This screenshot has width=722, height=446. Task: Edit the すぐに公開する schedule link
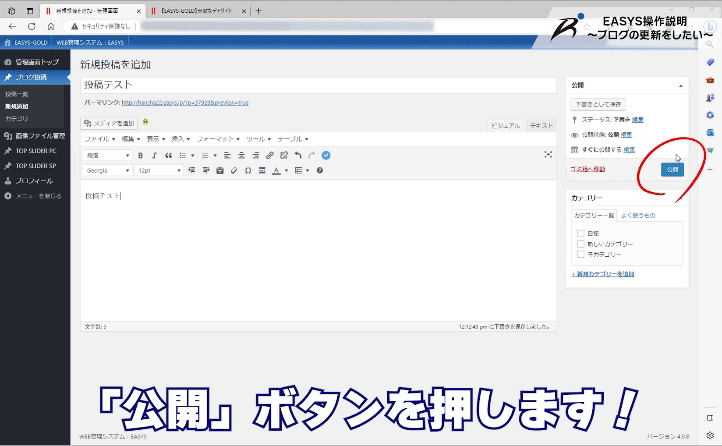629,150
